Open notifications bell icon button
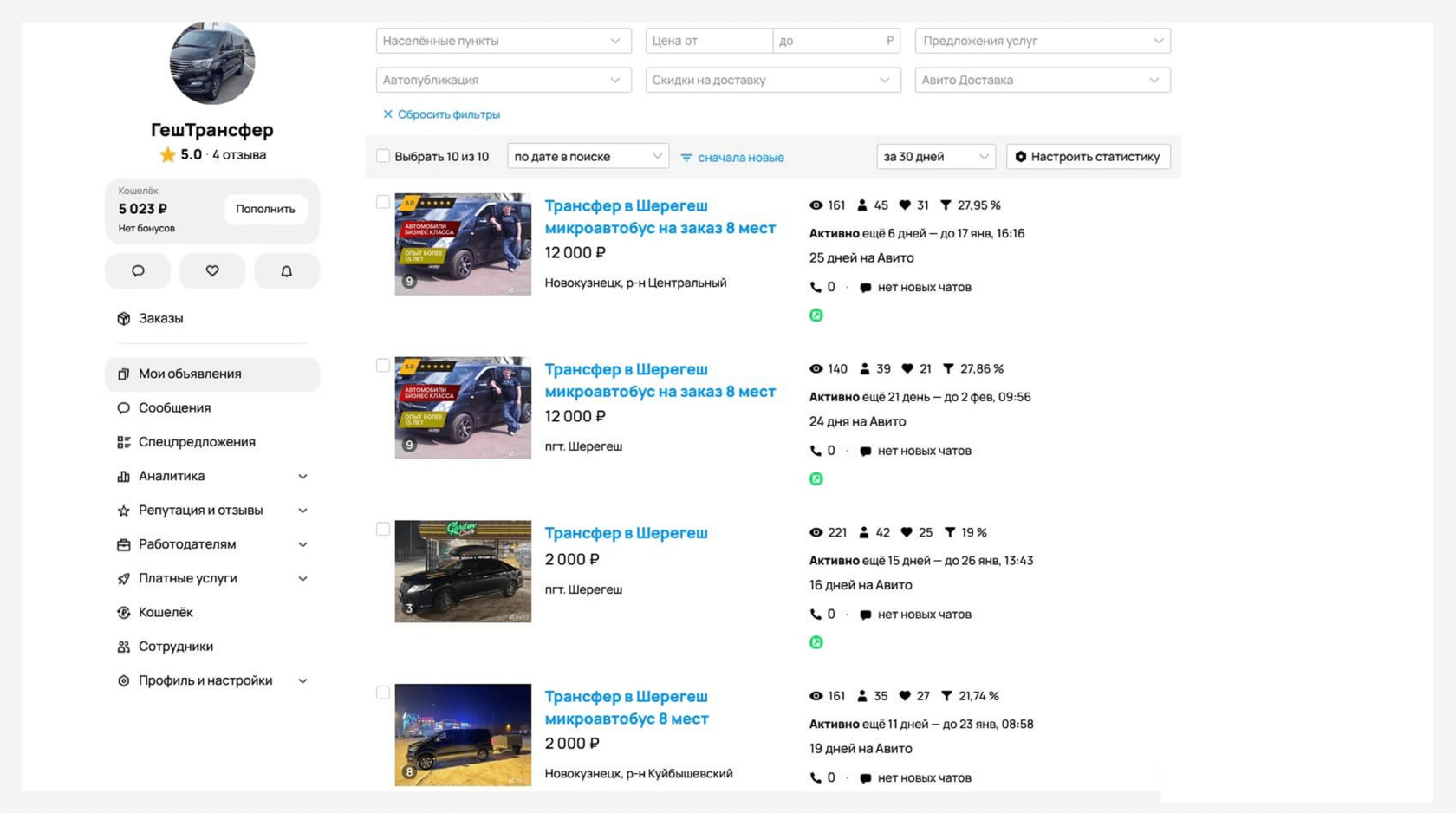Screen dimensions: 1456x813 pyautogui.click(x=287, y=271)
